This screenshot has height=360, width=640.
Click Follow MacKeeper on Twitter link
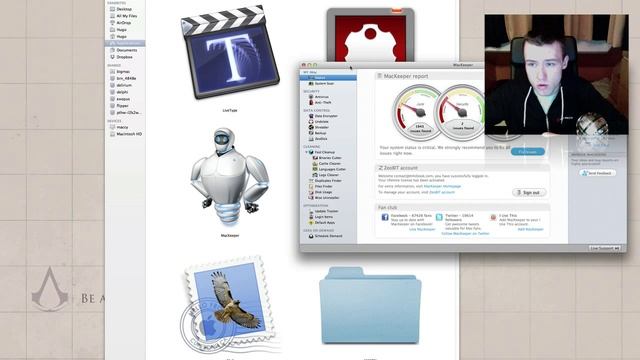[x=465, y=233]
